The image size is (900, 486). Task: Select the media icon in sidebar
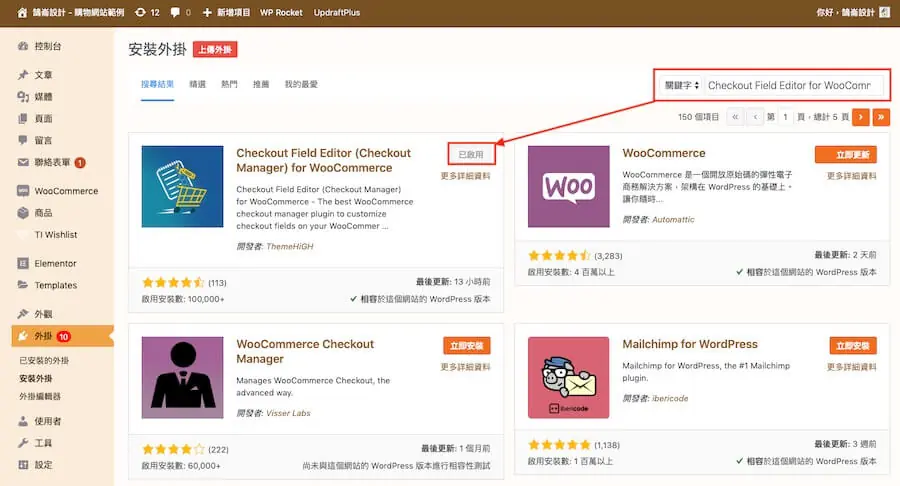[23, 96]
